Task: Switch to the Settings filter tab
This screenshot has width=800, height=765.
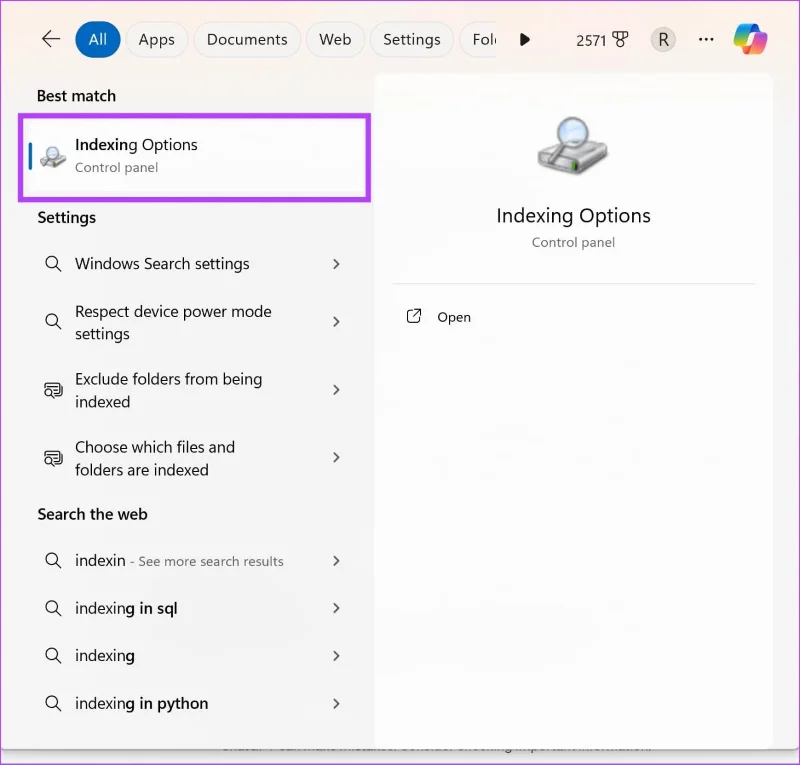Action: click(x=412, y=39)
